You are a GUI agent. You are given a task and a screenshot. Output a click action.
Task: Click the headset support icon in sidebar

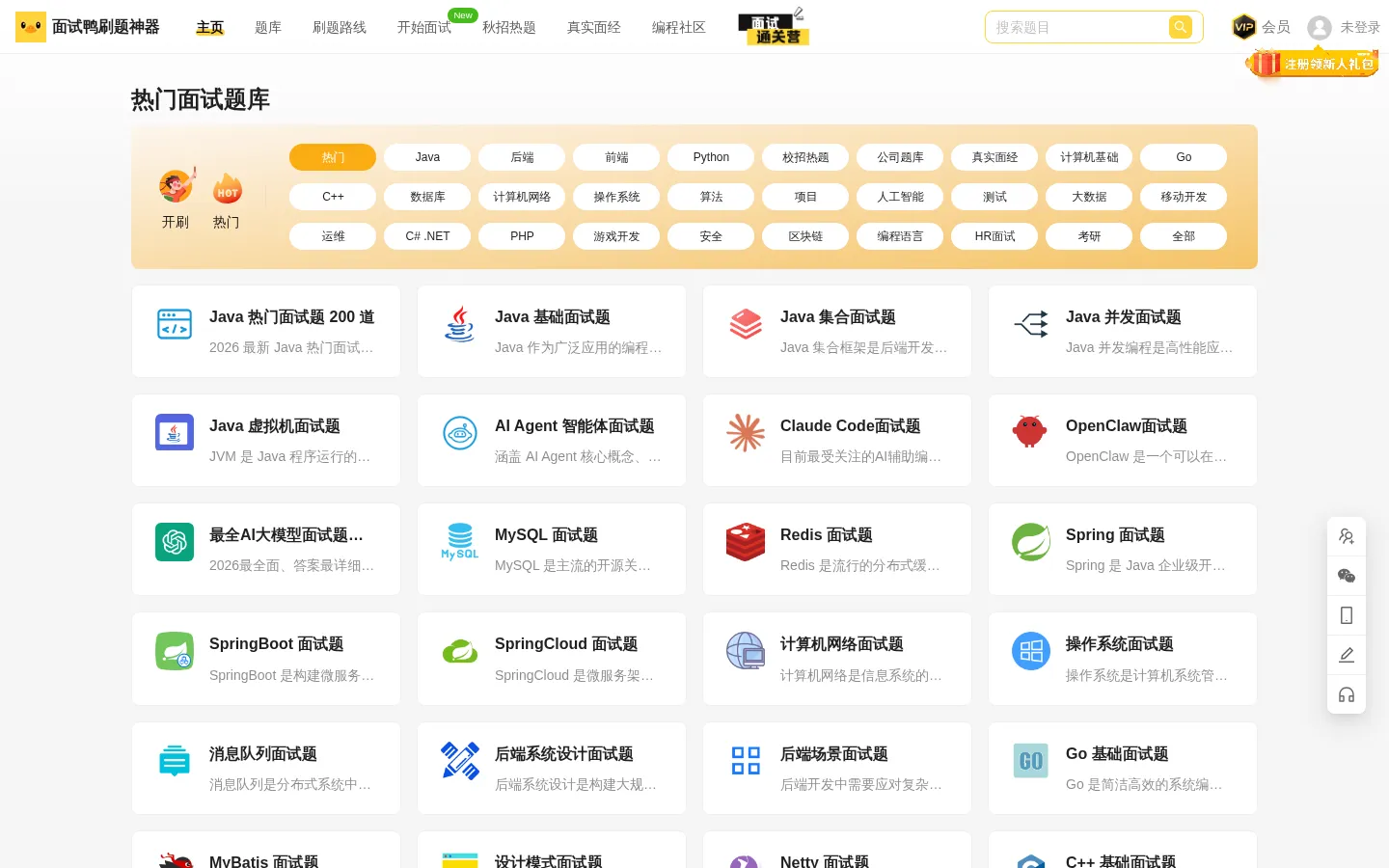tap(1347, 694)
